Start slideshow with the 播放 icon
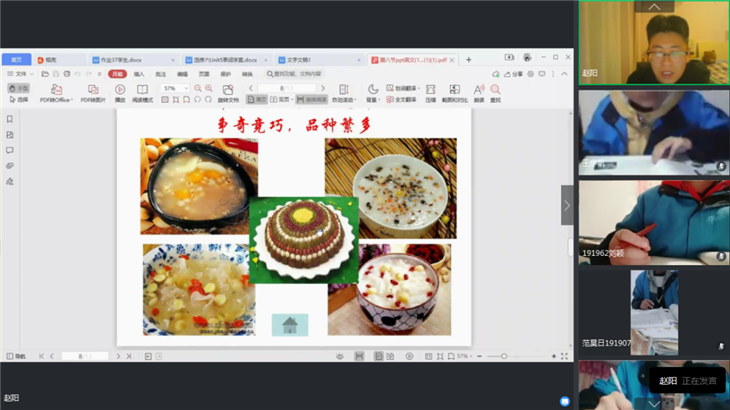The width and height of the screenshot is (730, 410). tap(120, 90)
